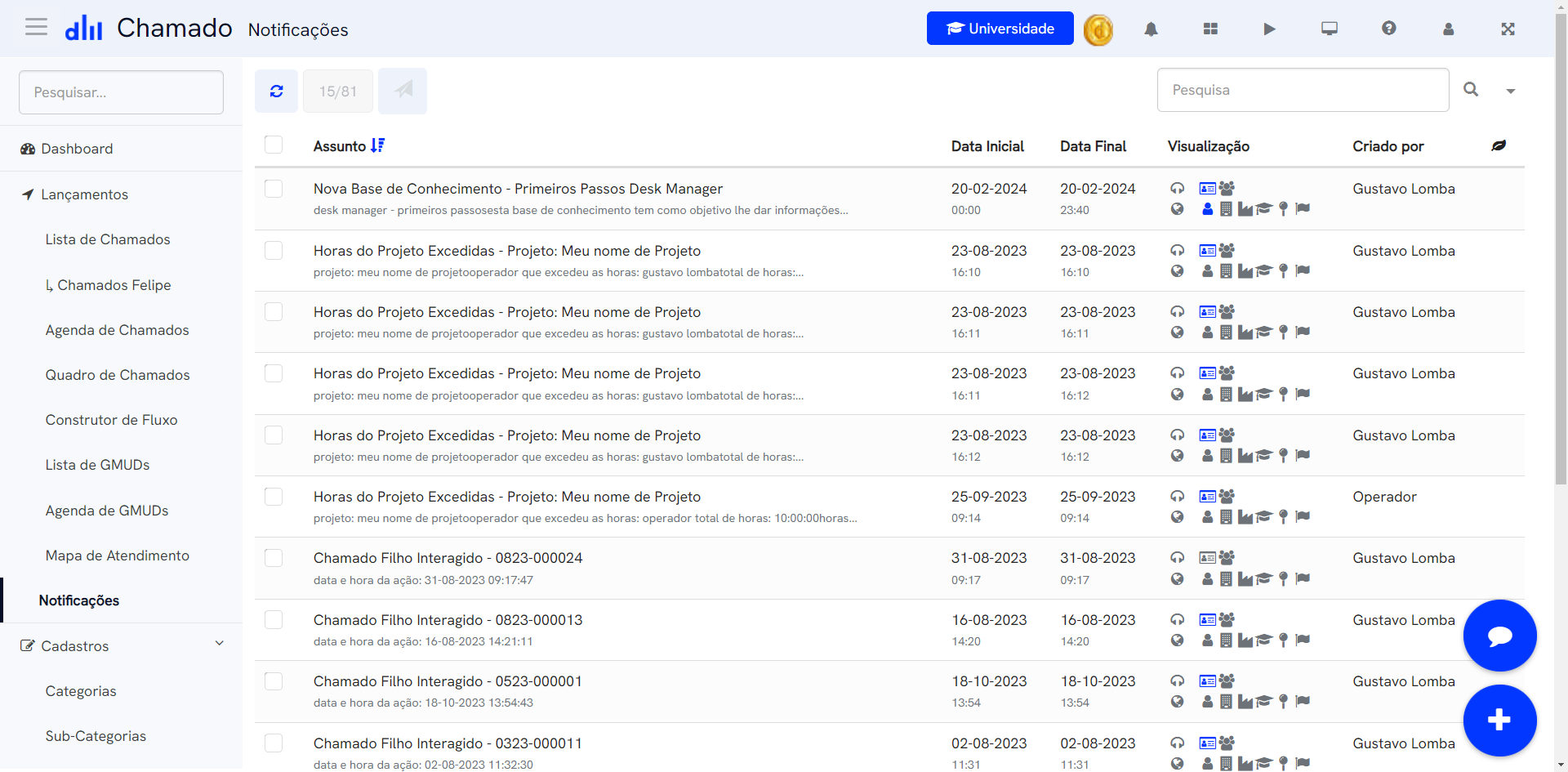
Task: Click graduation cap icon in Nova Base row
Action: point(1264,209)
